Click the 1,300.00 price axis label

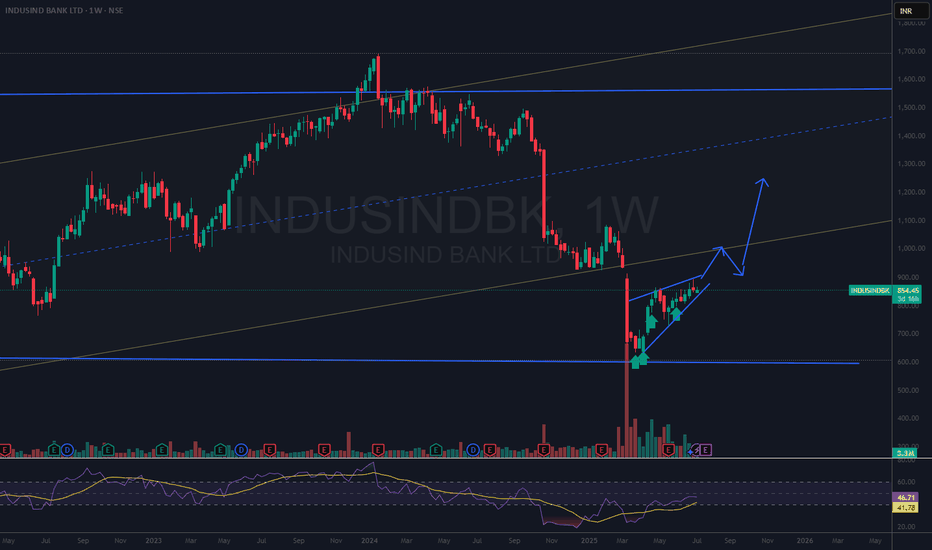pos(911,164)
